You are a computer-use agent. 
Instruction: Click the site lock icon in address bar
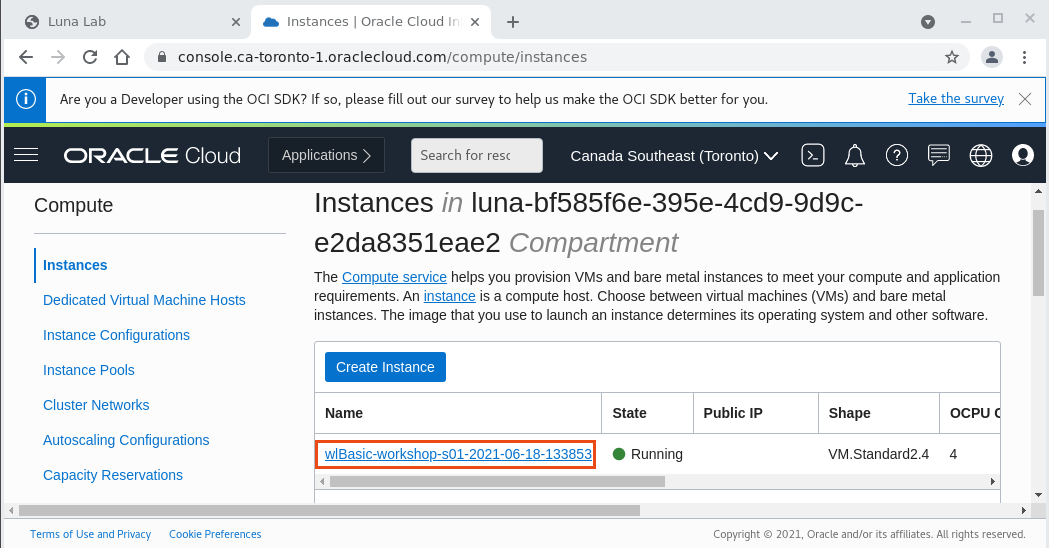point(161,58)
